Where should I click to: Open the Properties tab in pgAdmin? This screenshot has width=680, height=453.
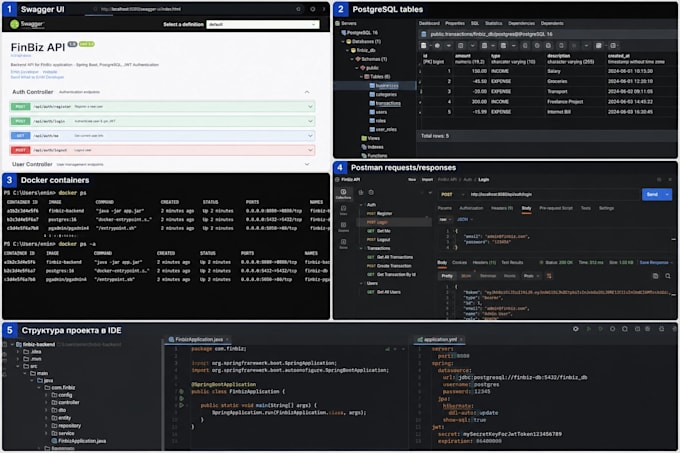click(455, 23)
